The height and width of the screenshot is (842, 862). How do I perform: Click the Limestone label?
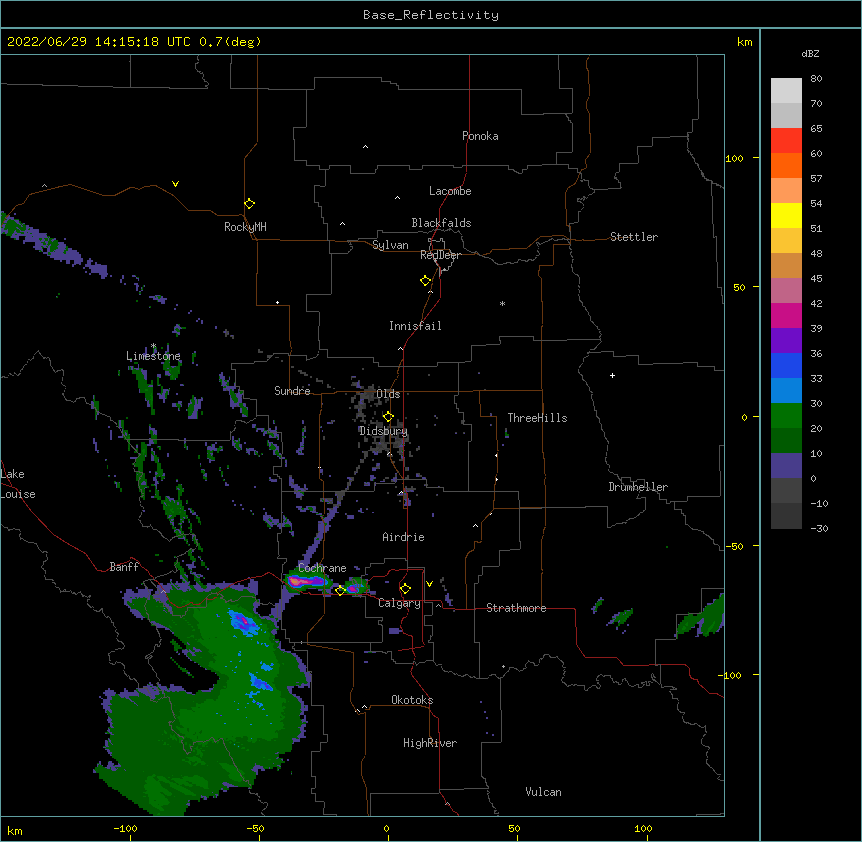153,356
